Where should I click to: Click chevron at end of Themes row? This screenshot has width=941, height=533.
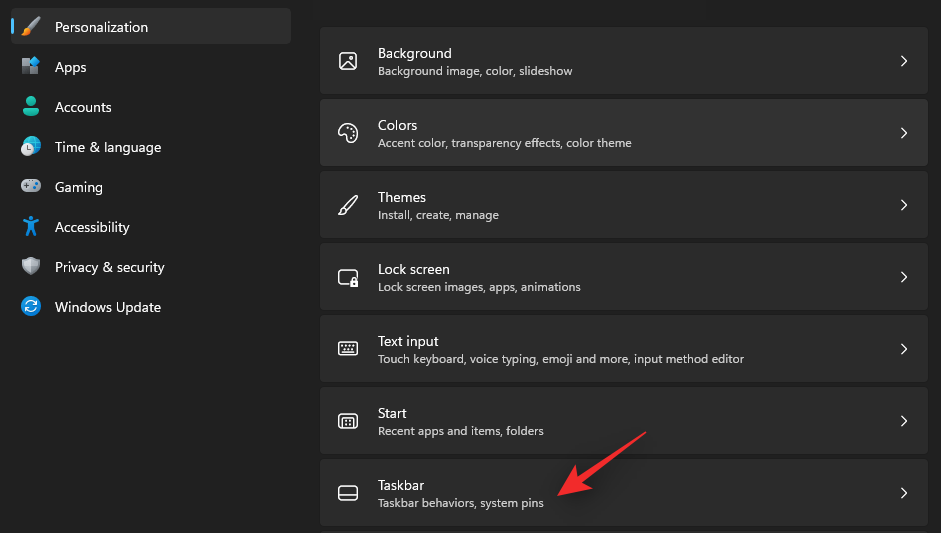[x=903, y=205]
